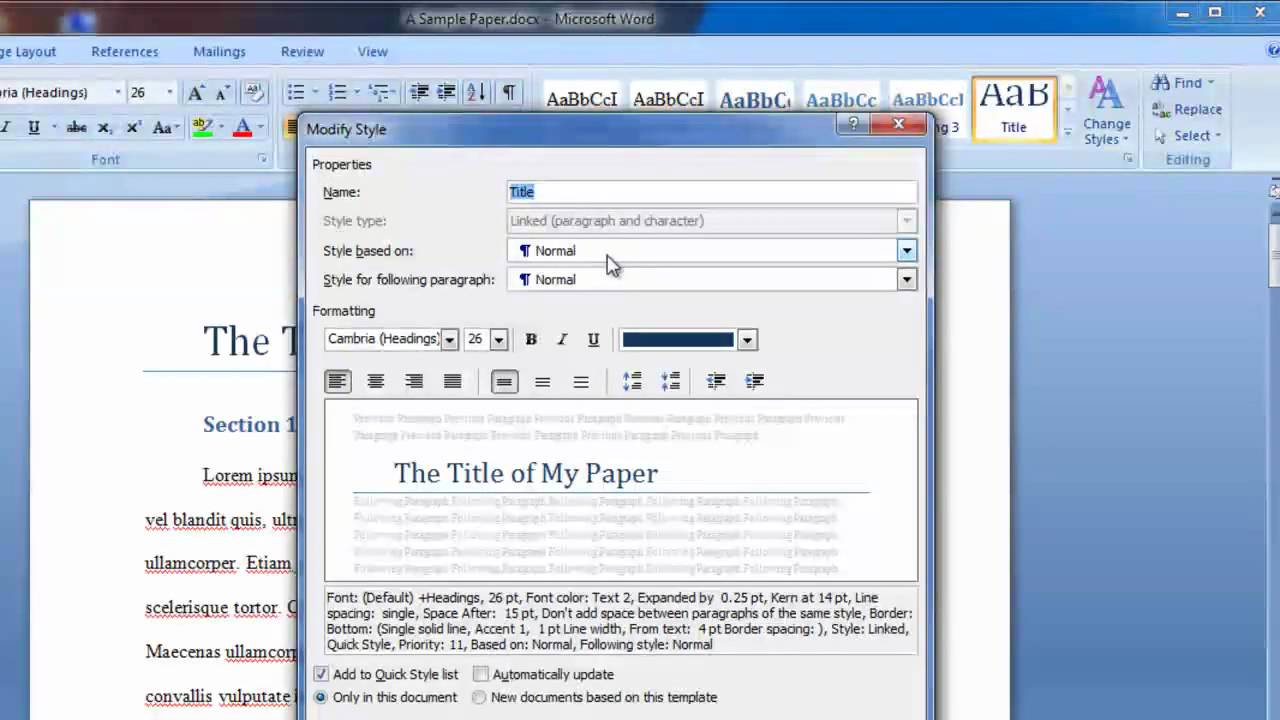This screenshot has height=720, width=1280.
Task: Uncheck Add to Quick Style list
Action: 321,674
